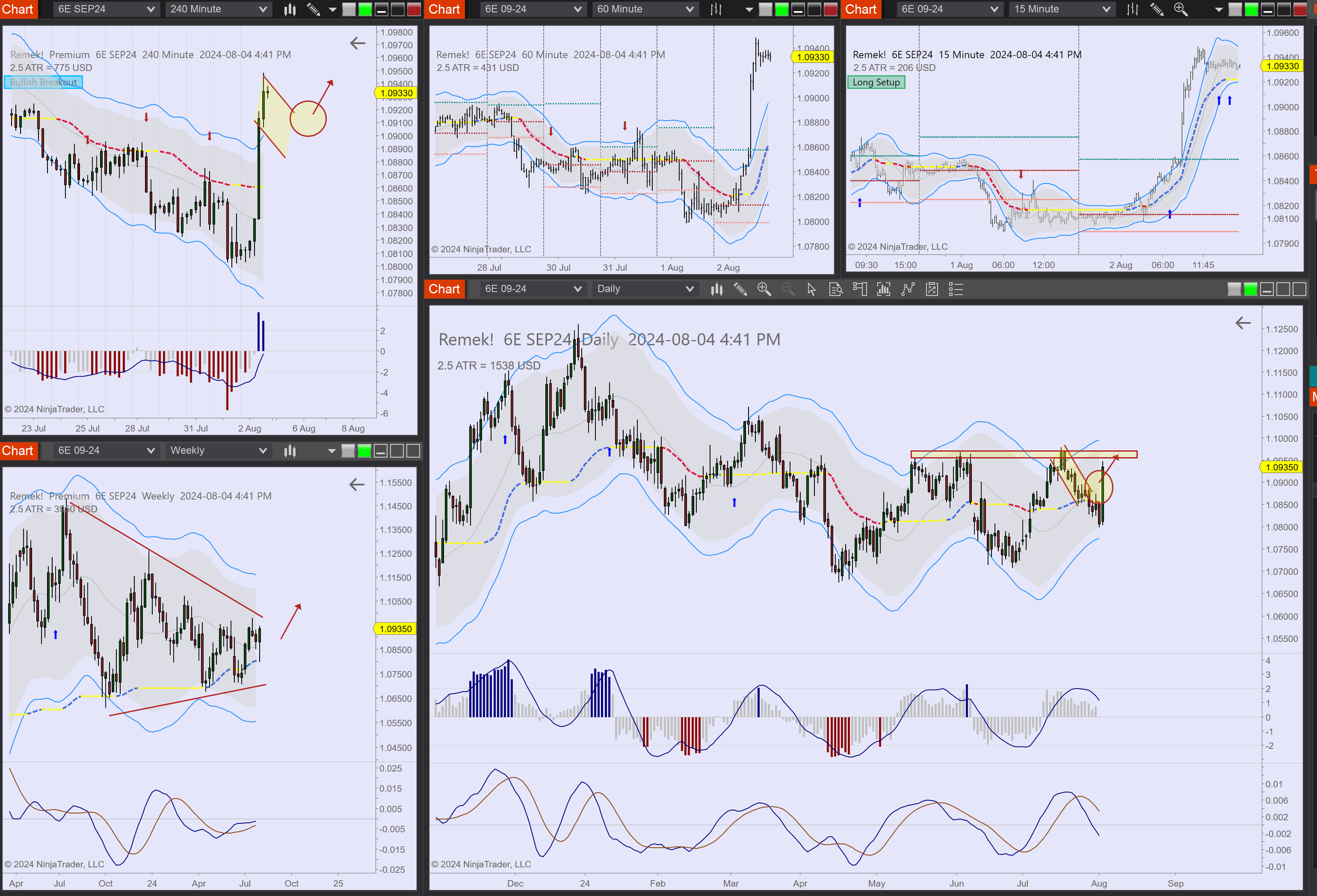Click Zoom In magnifier in 15 Minute chart toolbar
The width and height of the screenshot is (1317, 896).
[1181, 9]
